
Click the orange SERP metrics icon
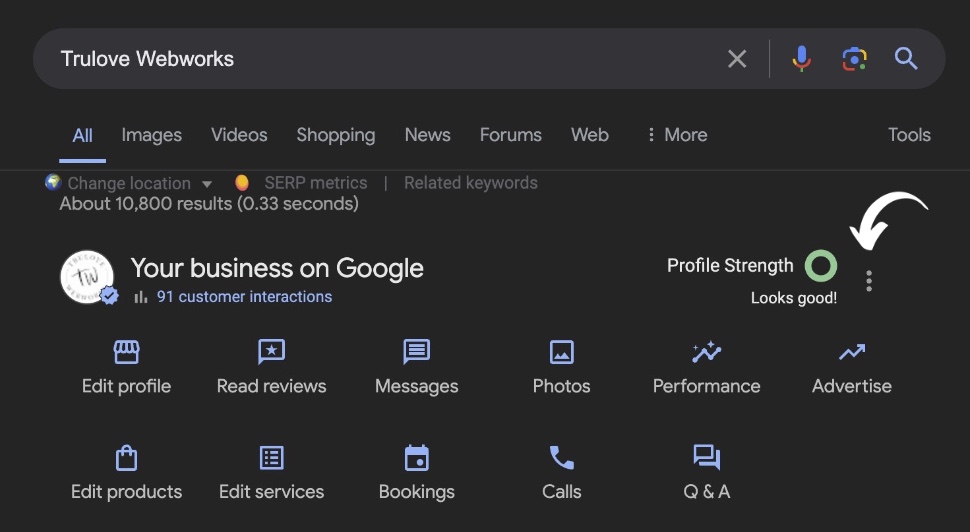tap(242, 182)
